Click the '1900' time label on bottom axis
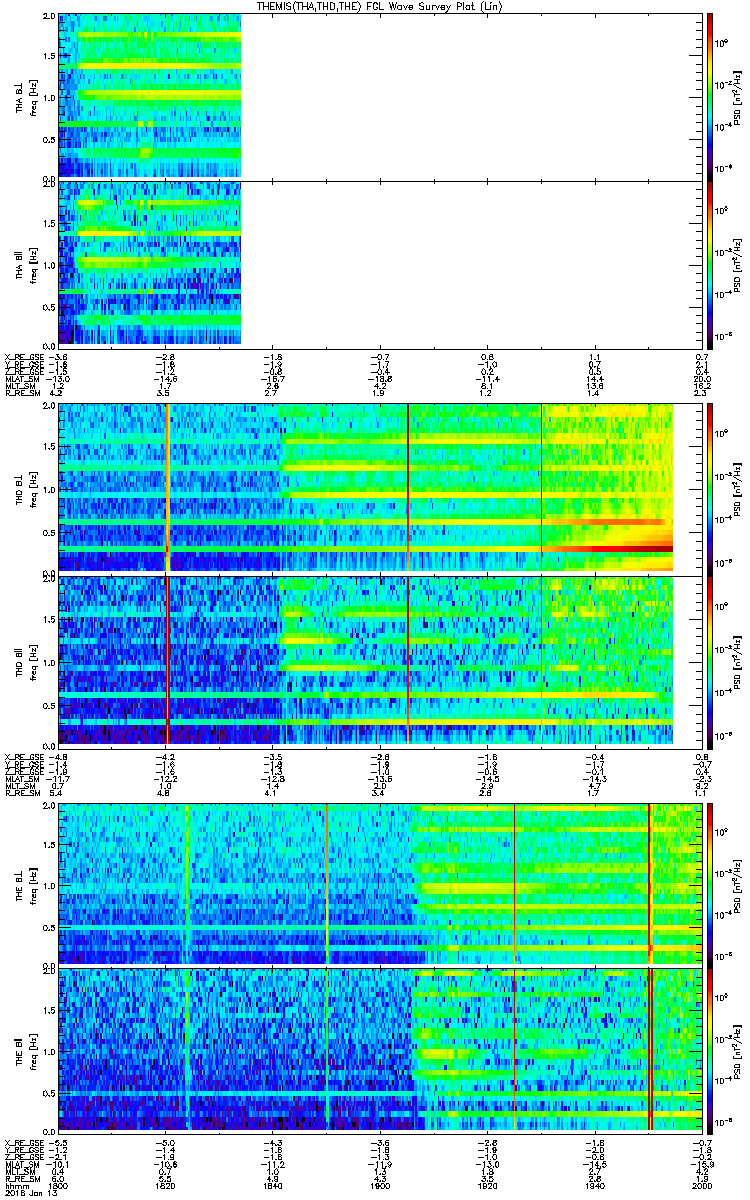Image resolution: width=750 pixels, height=1200 pixels. pyautogui.click(x=380, y=1186)
